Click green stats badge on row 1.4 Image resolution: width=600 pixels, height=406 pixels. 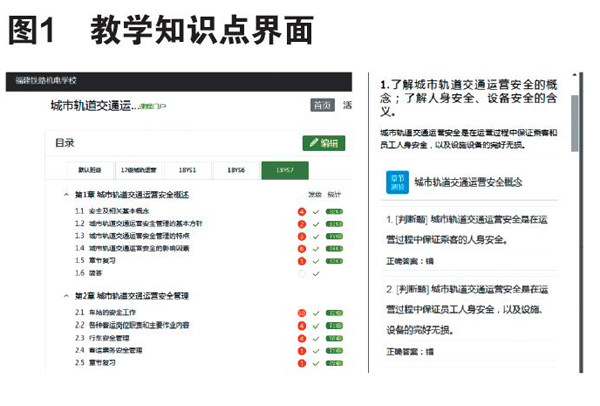click(333, 248)
